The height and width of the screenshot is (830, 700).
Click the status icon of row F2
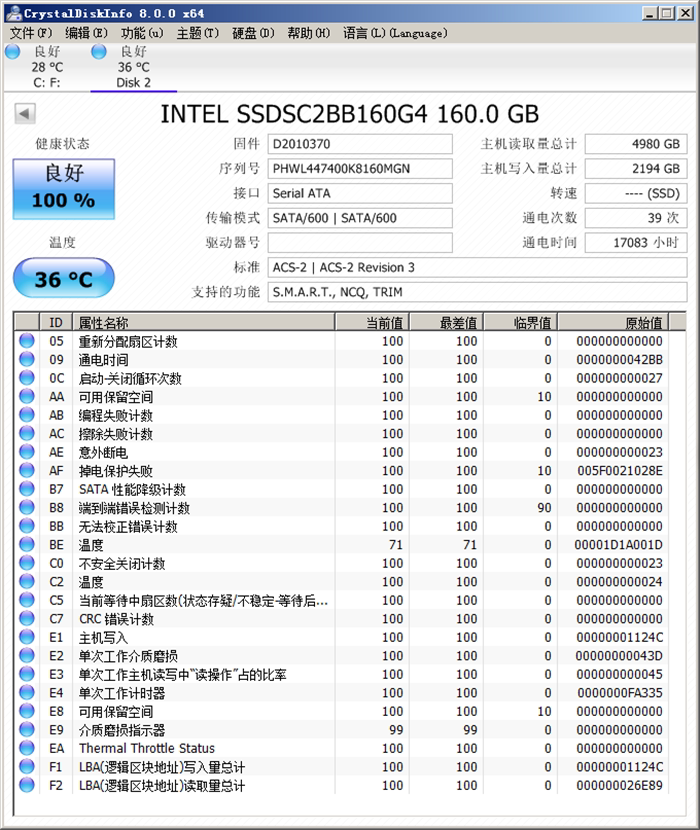click(27, 785)
